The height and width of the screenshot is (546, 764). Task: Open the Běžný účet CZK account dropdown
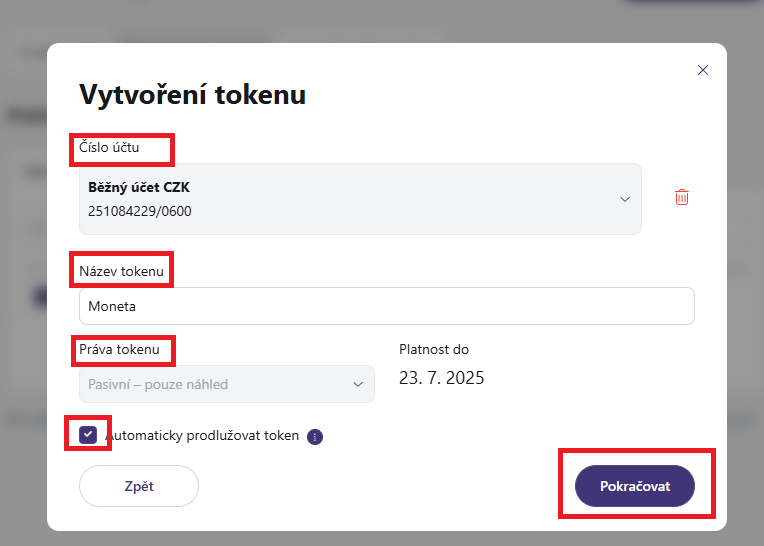point(360,199)
